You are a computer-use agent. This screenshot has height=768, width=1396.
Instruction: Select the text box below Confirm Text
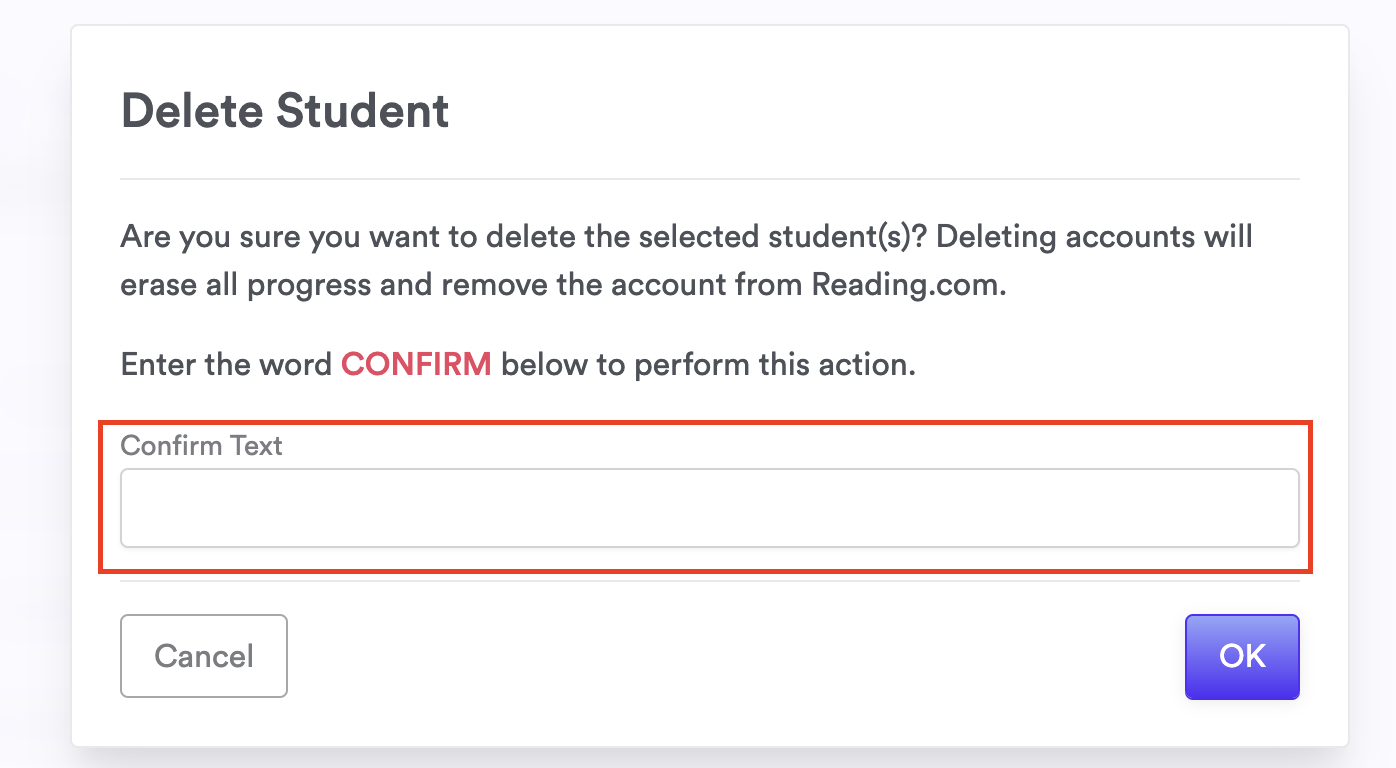709,508
